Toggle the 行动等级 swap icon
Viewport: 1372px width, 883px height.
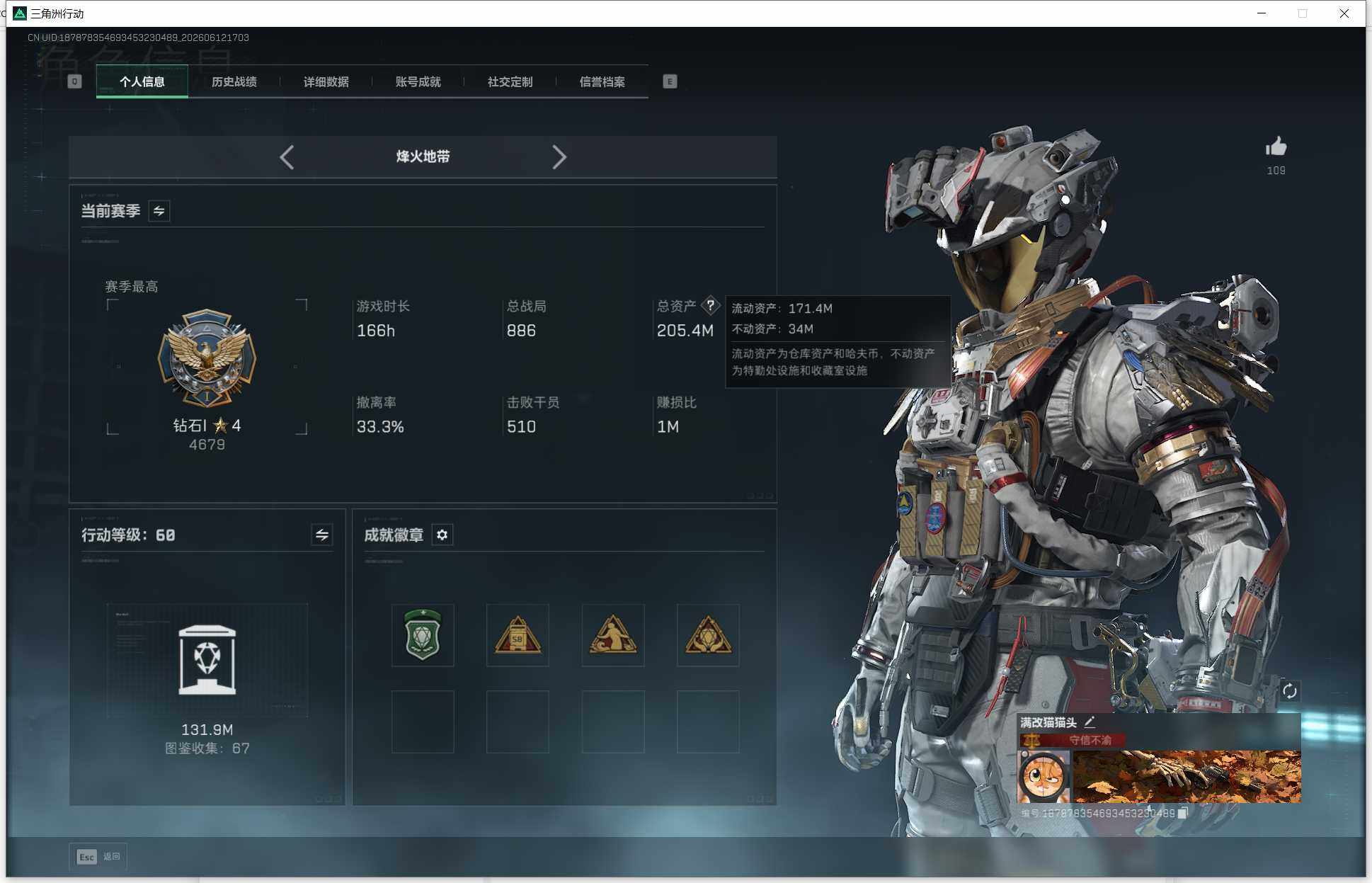pyautogui.click(x=321, y=535)
